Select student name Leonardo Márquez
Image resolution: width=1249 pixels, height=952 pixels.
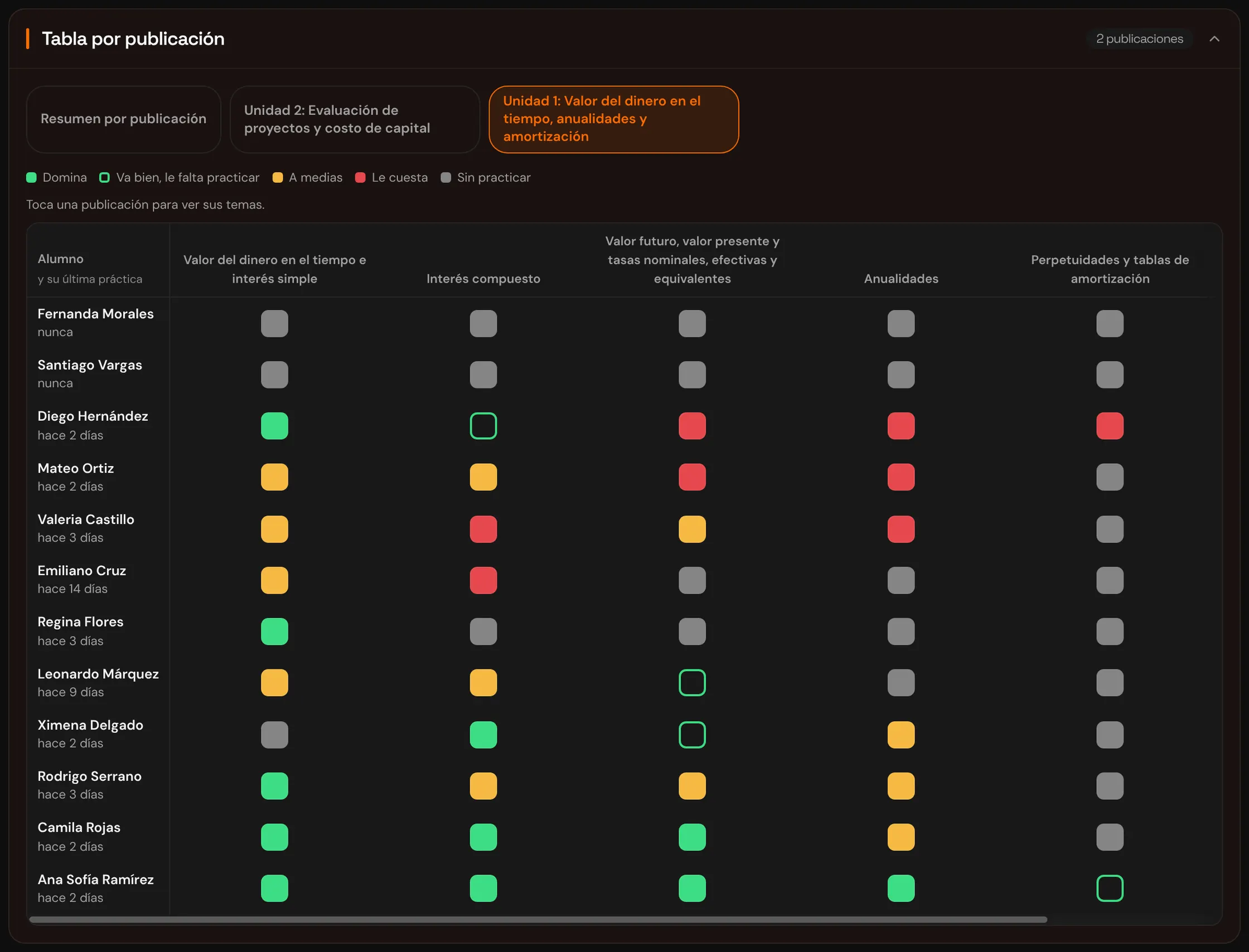pyautogui.click(x=98, y=674)
